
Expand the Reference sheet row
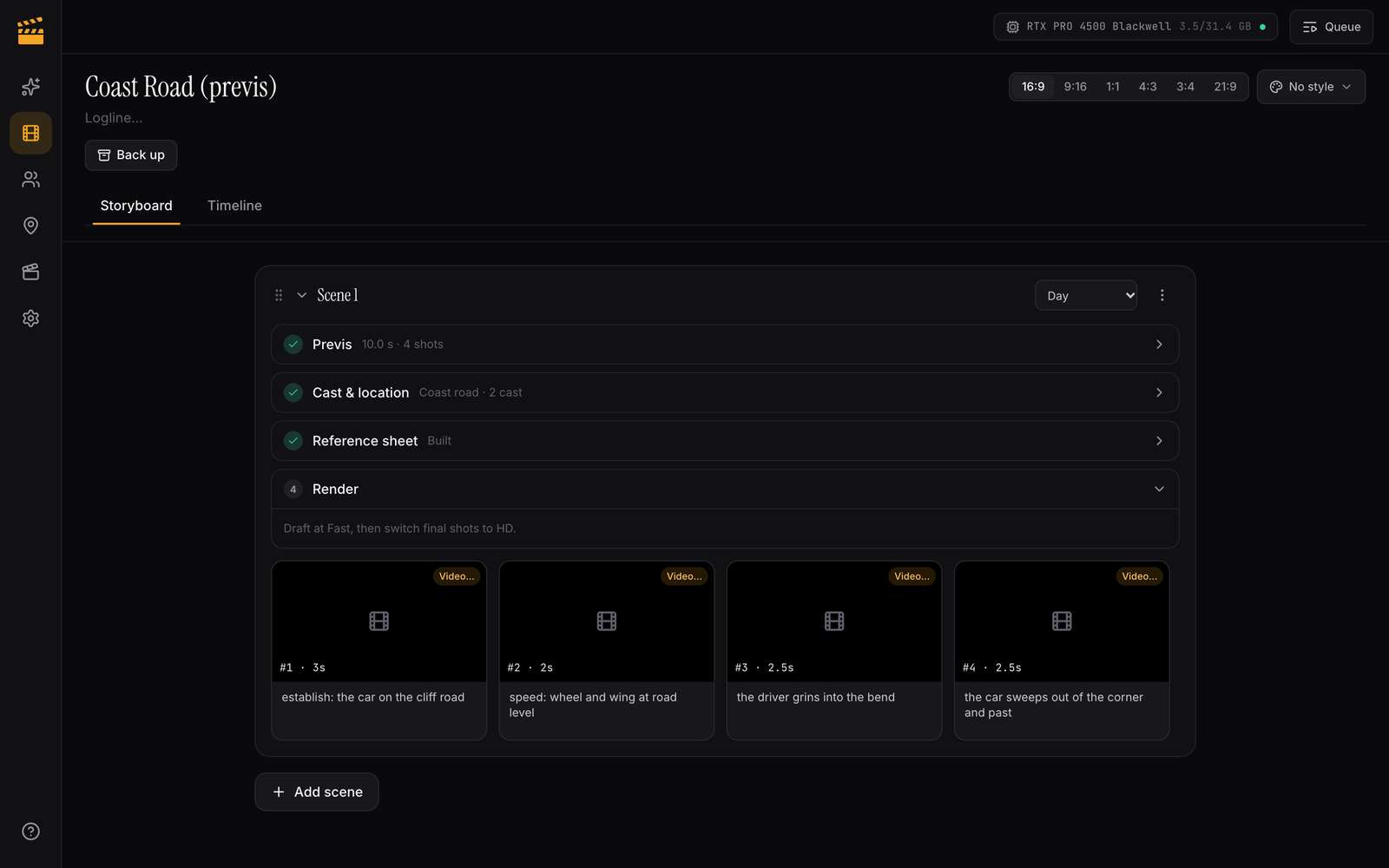point(725,441)
